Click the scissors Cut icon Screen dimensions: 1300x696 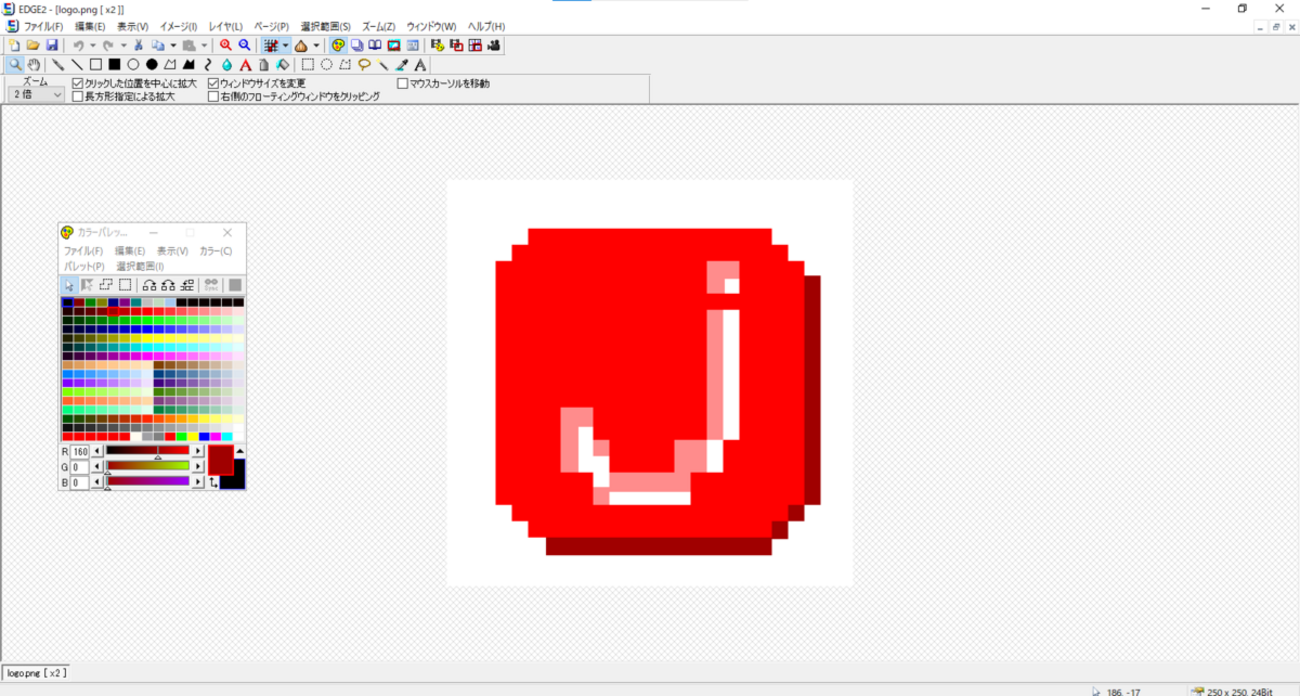[x=139, y=45]
